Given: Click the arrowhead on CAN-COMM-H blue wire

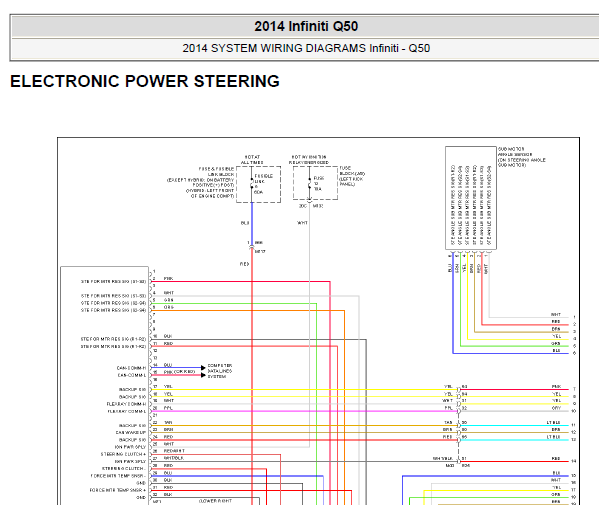Looking at the screenshot, I should [203, 367].
